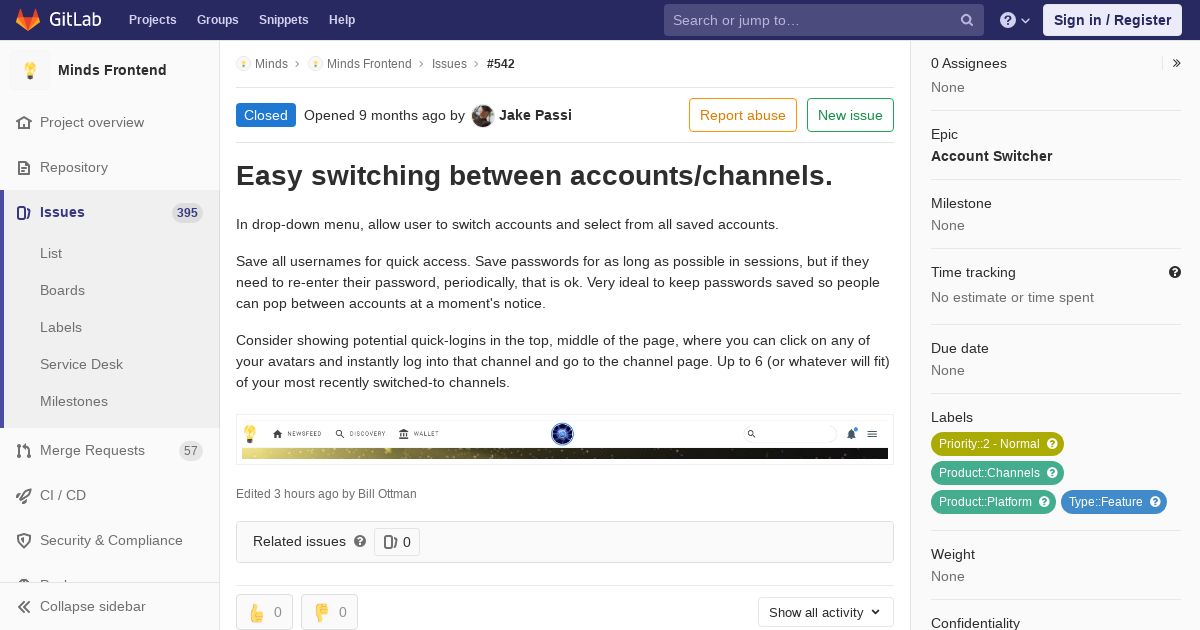Screen dimensions: 1200x630
Task: Click the Minds Frontend project title in sidebar
Action: click(112, 70)
